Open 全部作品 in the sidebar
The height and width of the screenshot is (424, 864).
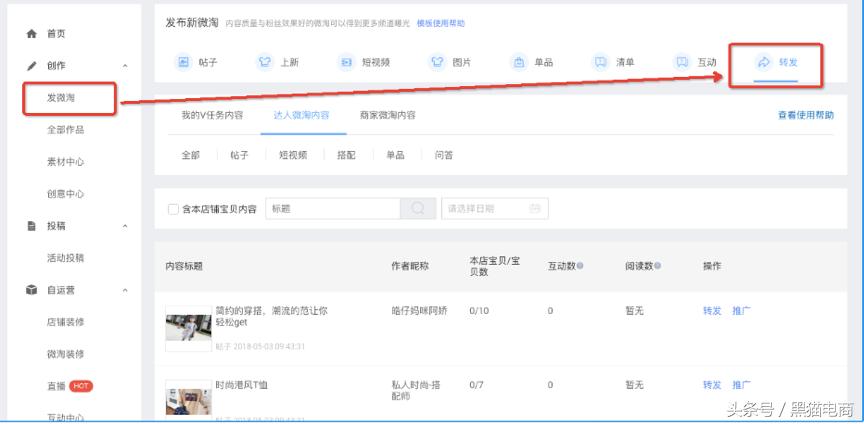66,130
